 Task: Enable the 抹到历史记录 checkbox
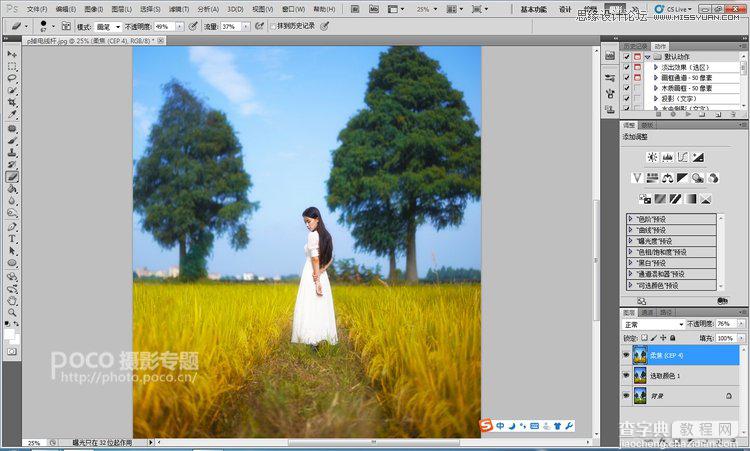(x=274, y=26)
